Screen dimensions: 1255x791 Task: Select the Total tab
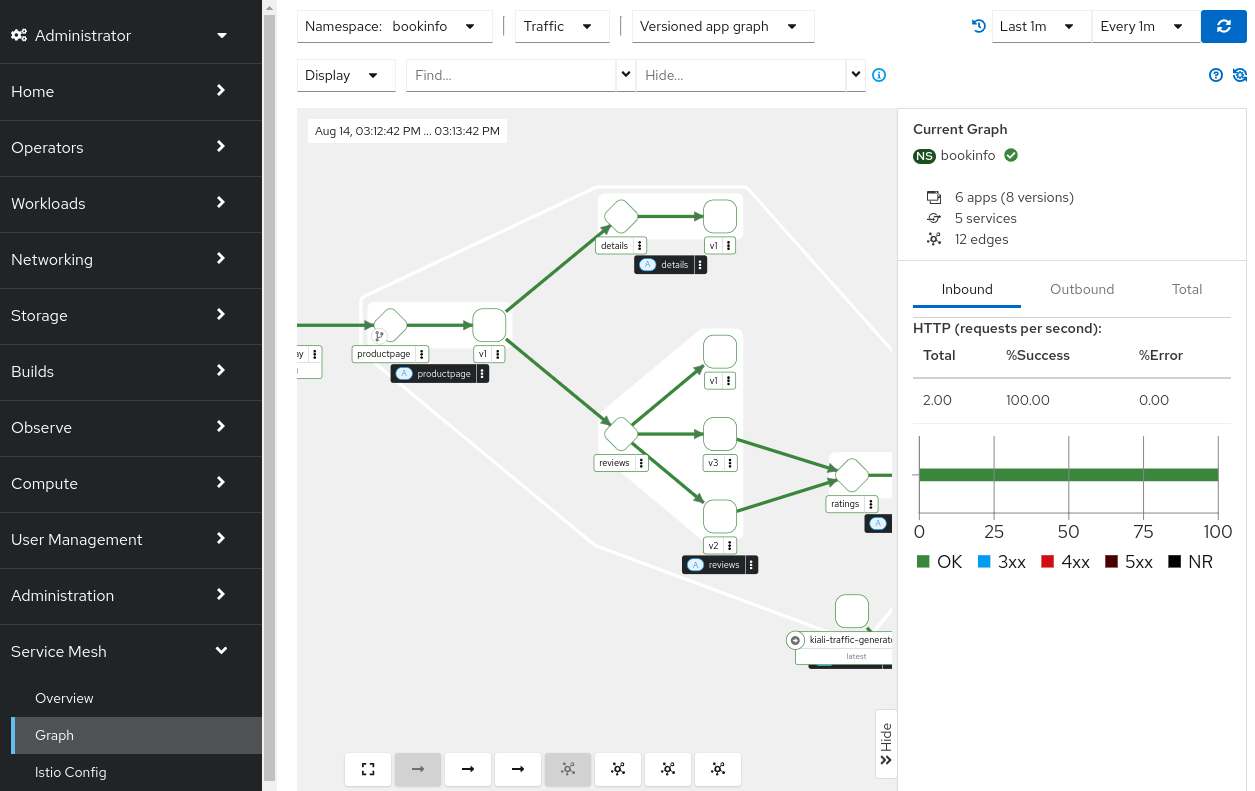[1186, 289]
